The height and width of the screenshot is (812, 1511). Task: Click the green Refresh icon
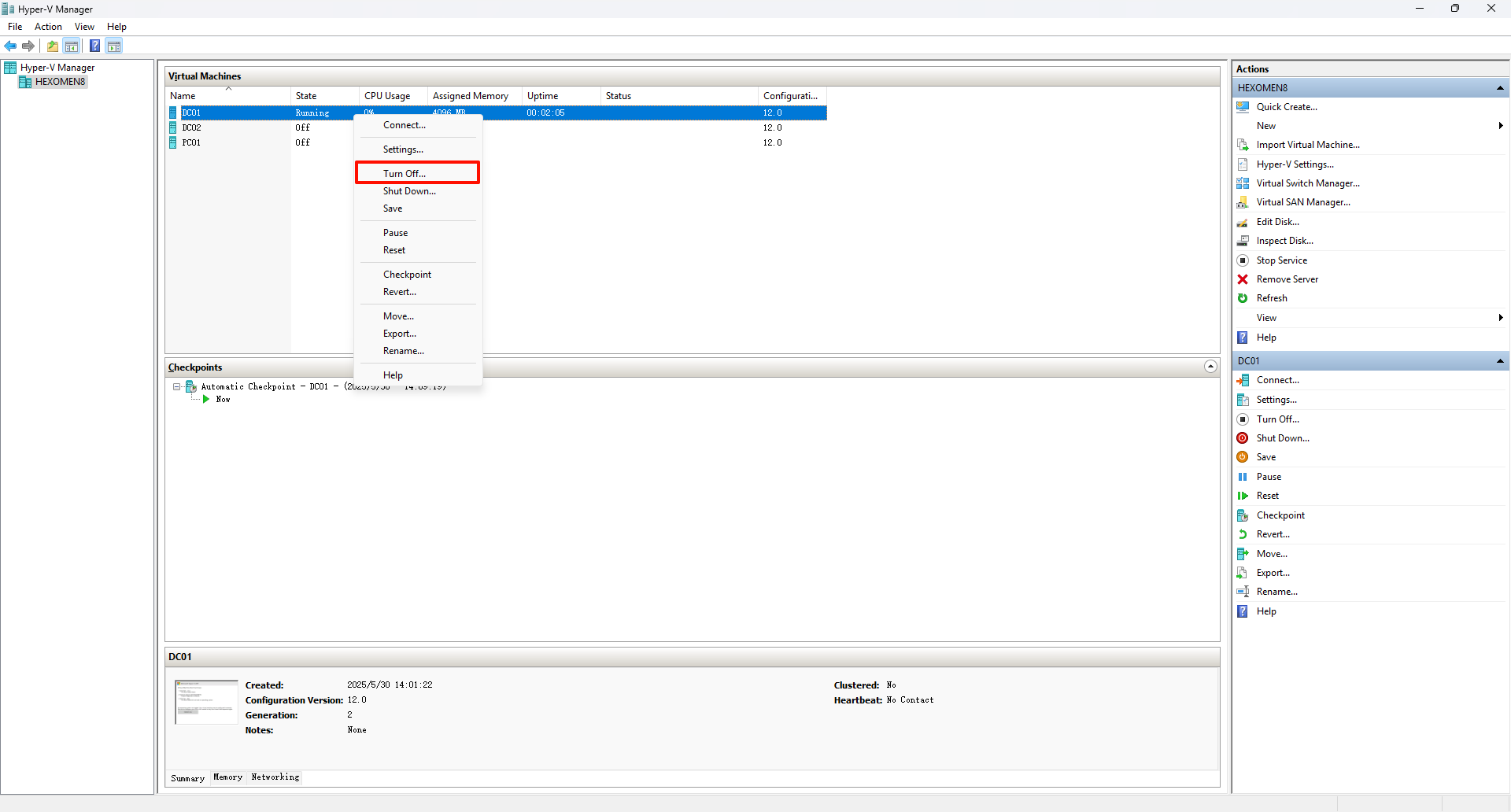click(x=1243, y=298)
